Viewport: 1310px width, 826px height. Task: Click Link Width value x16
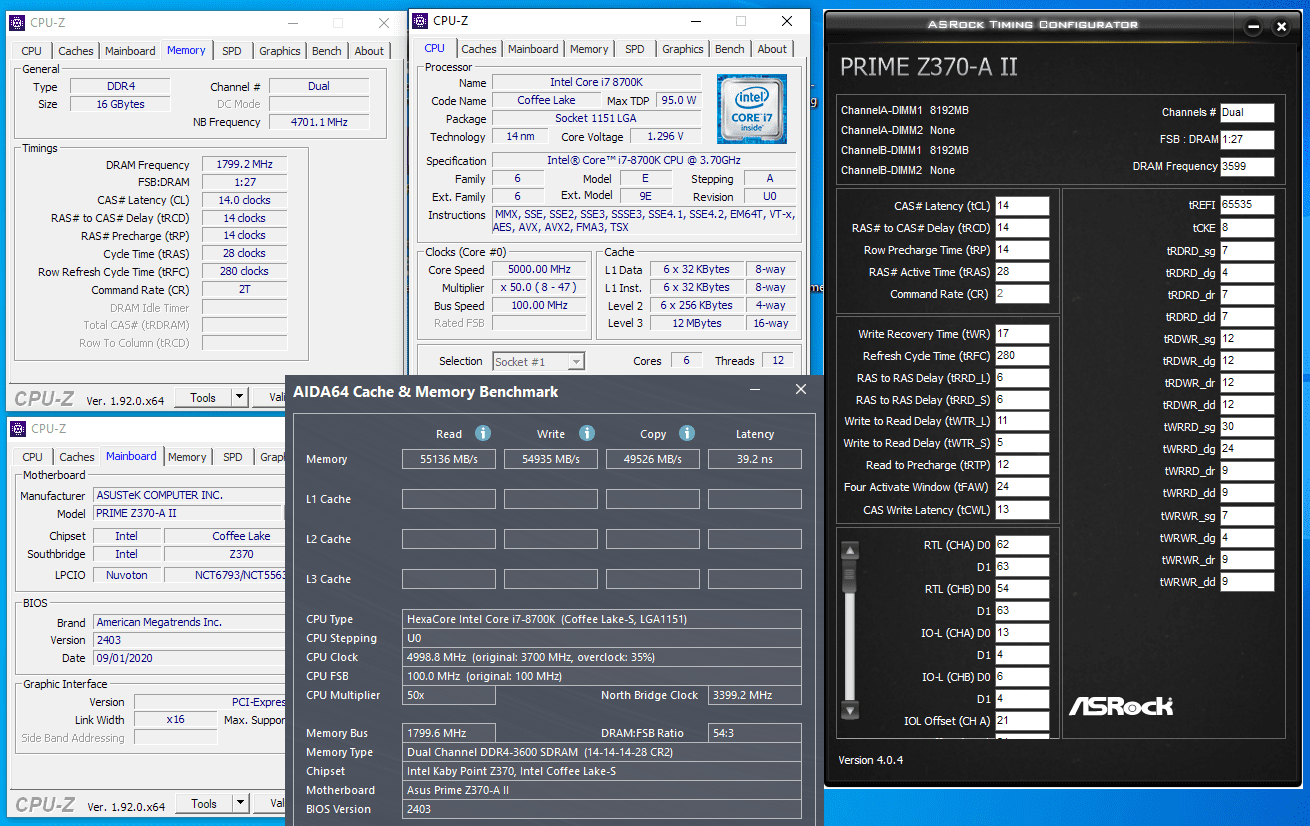pyautogui.click(x=175, y=720)
